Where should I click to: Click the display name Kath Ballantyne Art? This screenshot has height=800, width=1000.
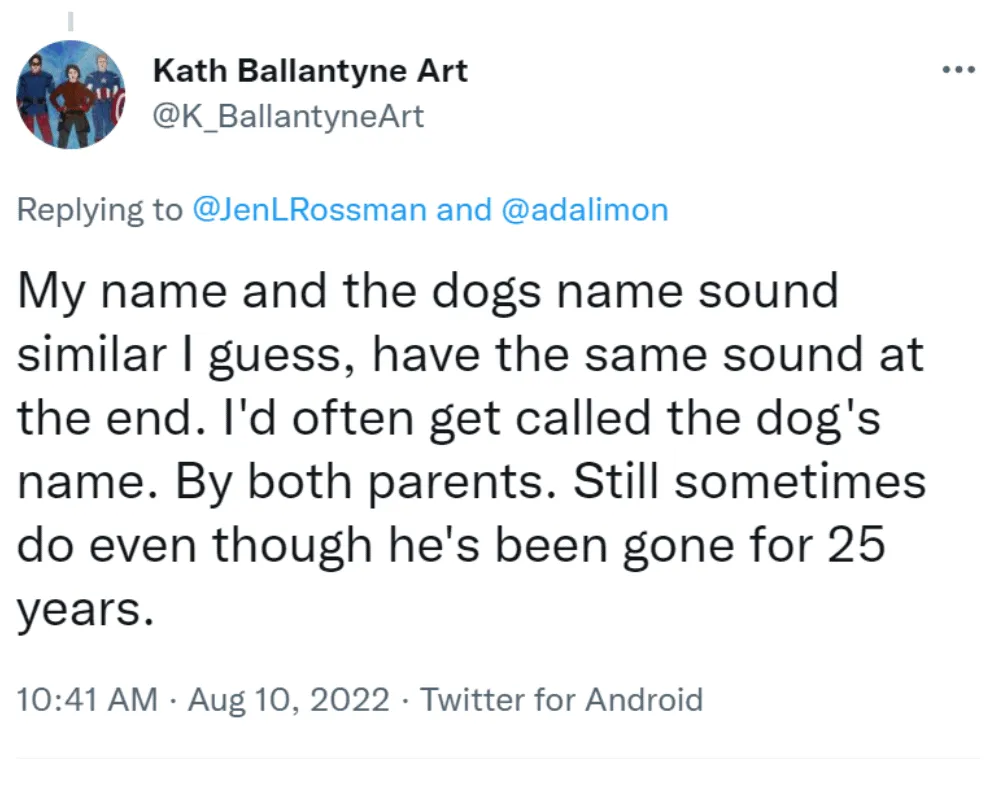coord(310,70)
